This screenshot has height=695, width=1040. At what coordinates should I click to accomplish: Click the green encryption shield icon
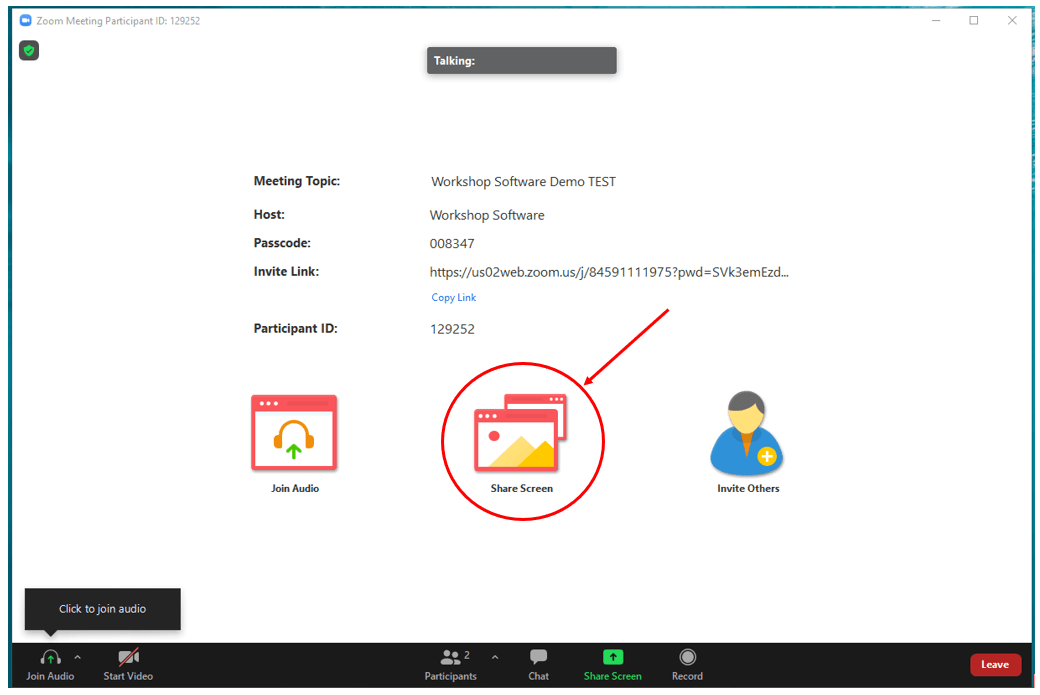(x=29, y=50)
